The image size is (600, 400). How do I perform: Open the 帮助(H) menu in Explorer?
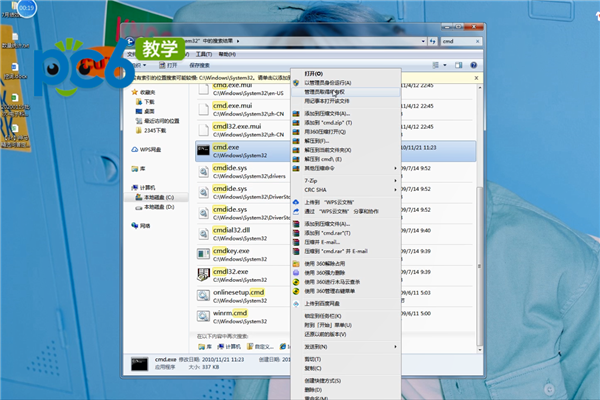tap(227, 54)
